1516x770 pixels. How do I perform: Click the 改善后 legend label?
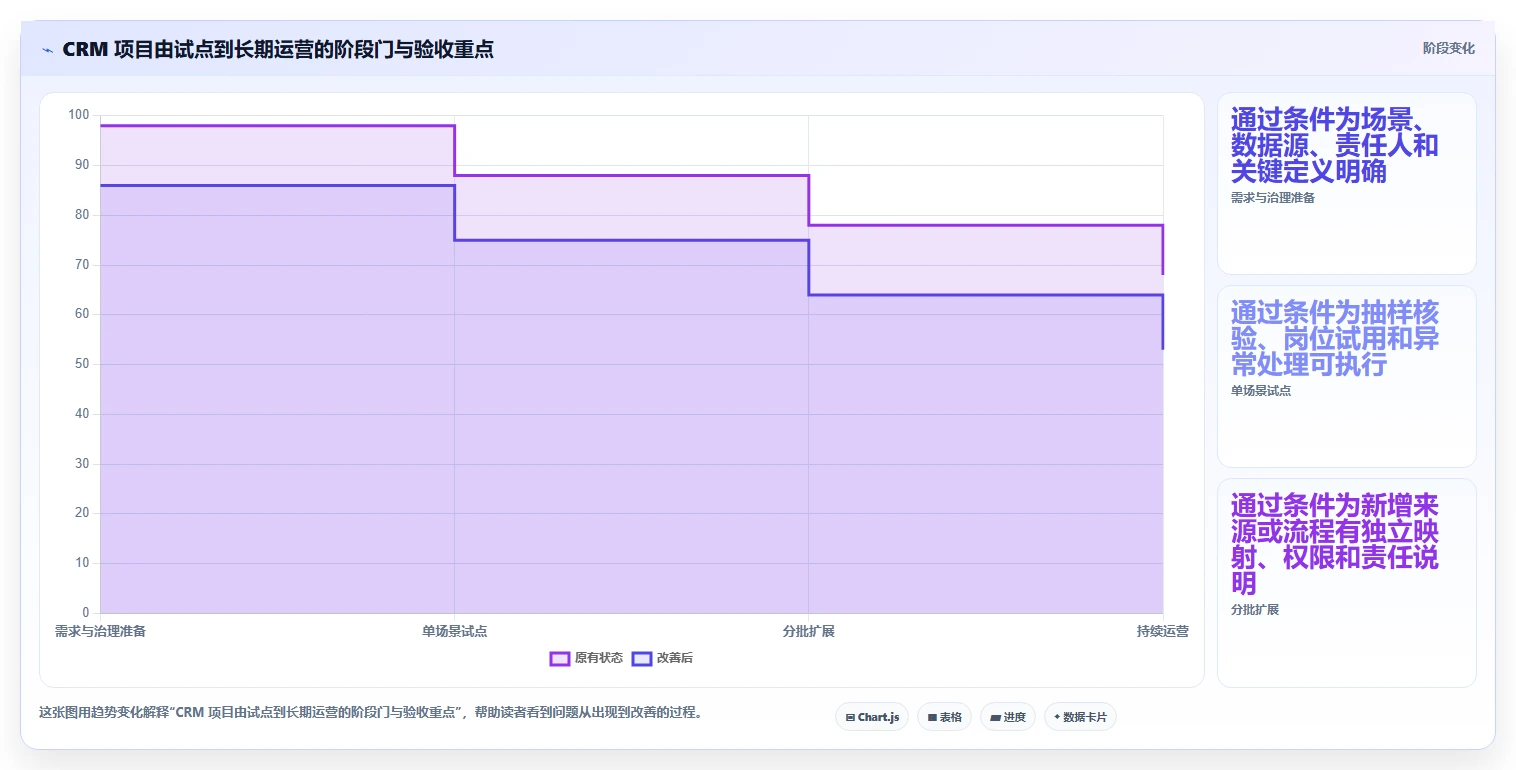(675, 658)
